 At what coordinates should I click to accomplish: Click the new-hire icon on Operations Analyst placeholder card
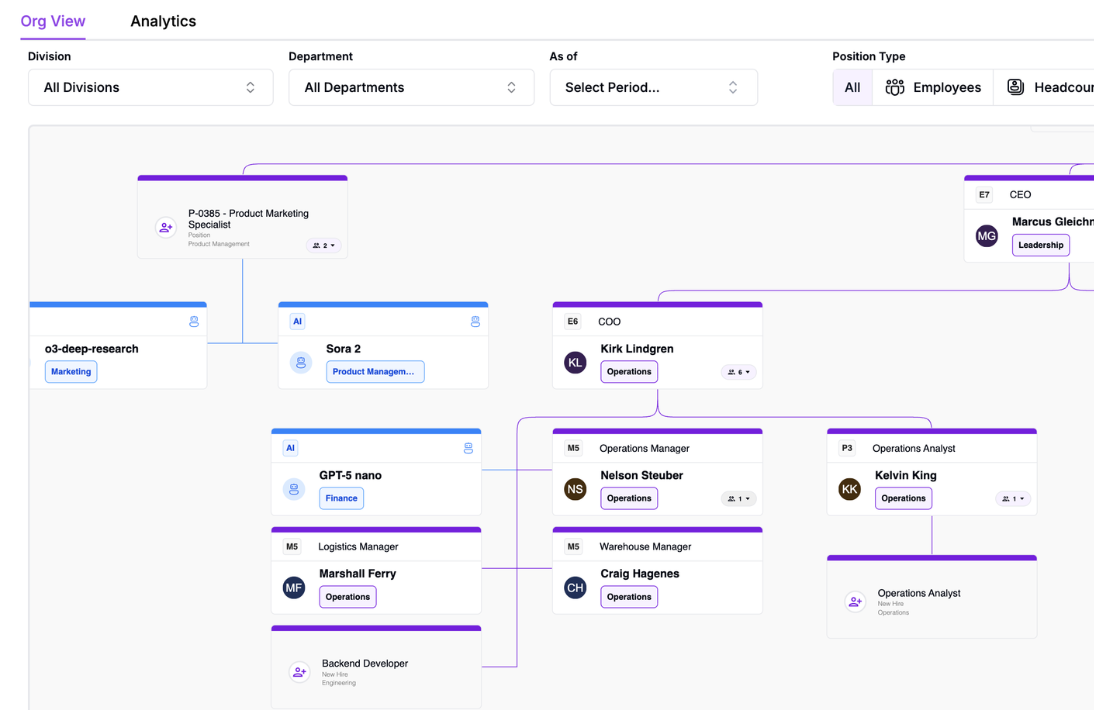(855, 601)
